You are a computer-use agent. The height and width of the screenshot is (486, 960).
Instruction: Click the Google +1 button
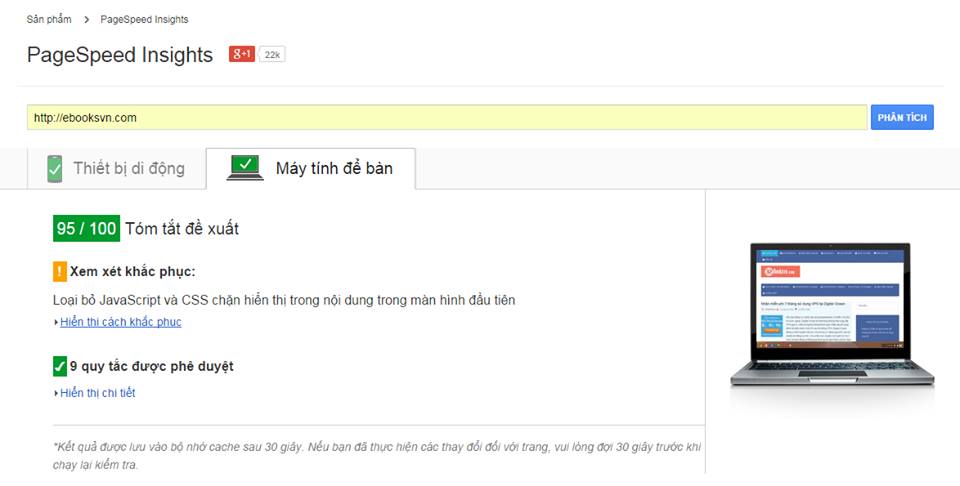pyautogui.click(x=242, y=54)
